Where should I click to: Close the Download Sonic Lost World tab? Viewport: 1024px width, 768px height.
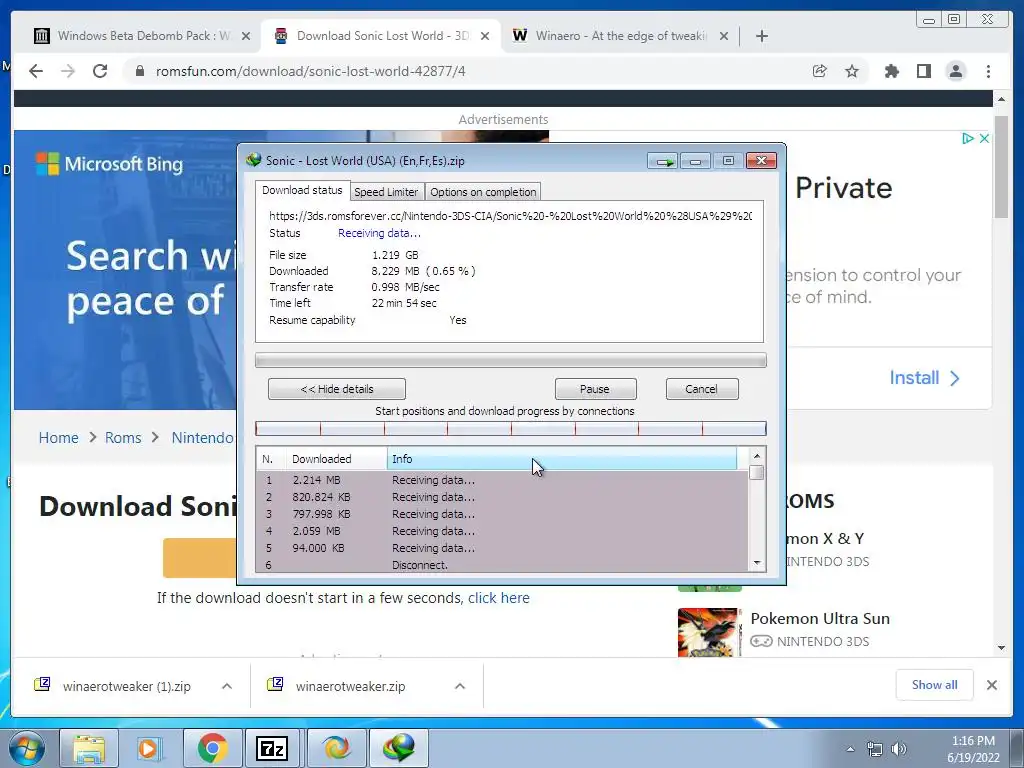(x=485, y=36)
